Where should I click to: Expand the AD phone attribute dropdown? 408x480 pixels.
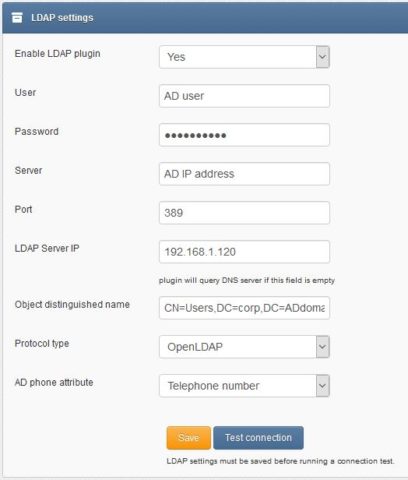(x=244, y=386)
